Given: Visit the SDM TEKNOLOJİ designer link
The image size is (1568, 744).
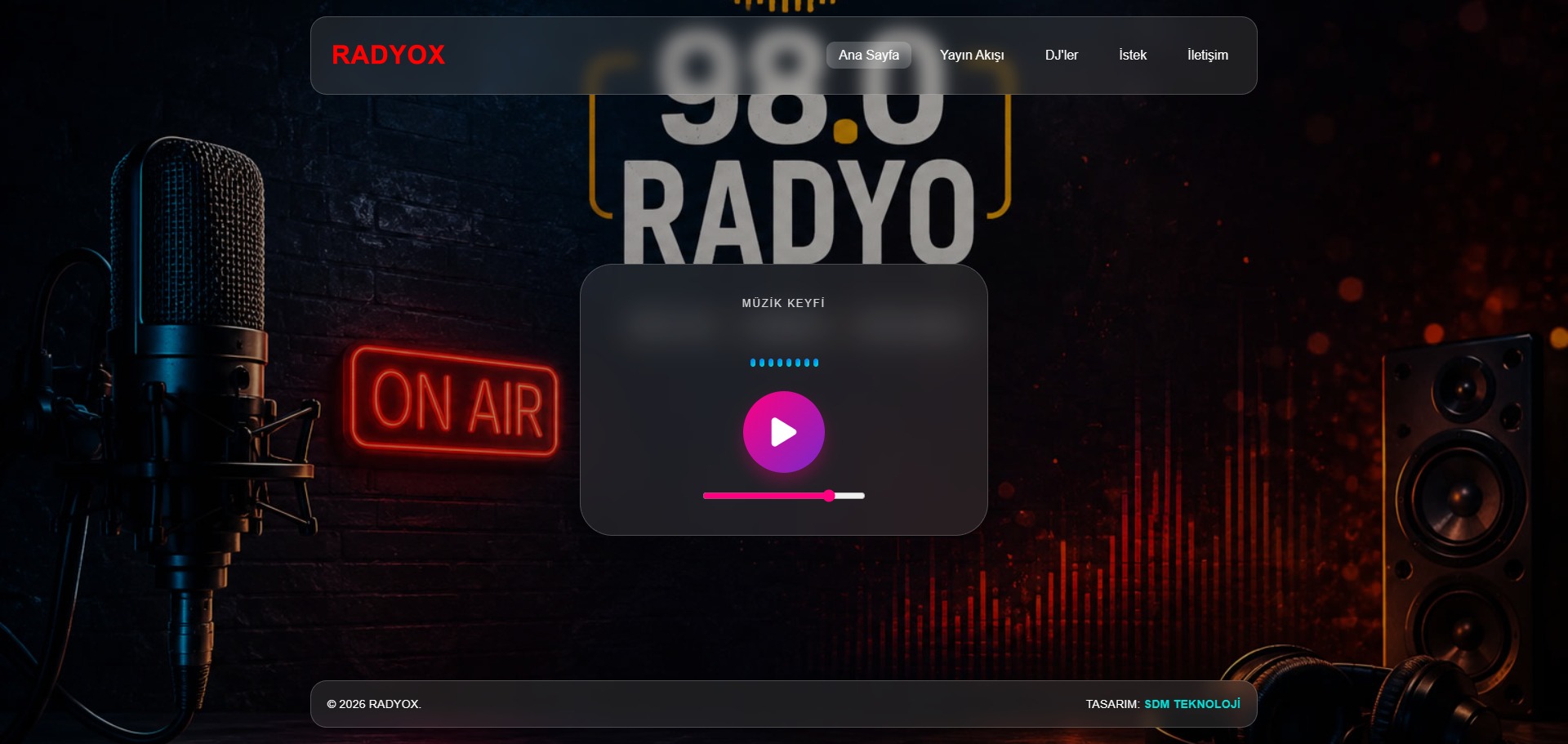Looking at the screenshot, I should pyautogui.click(x=1192, y=704).
